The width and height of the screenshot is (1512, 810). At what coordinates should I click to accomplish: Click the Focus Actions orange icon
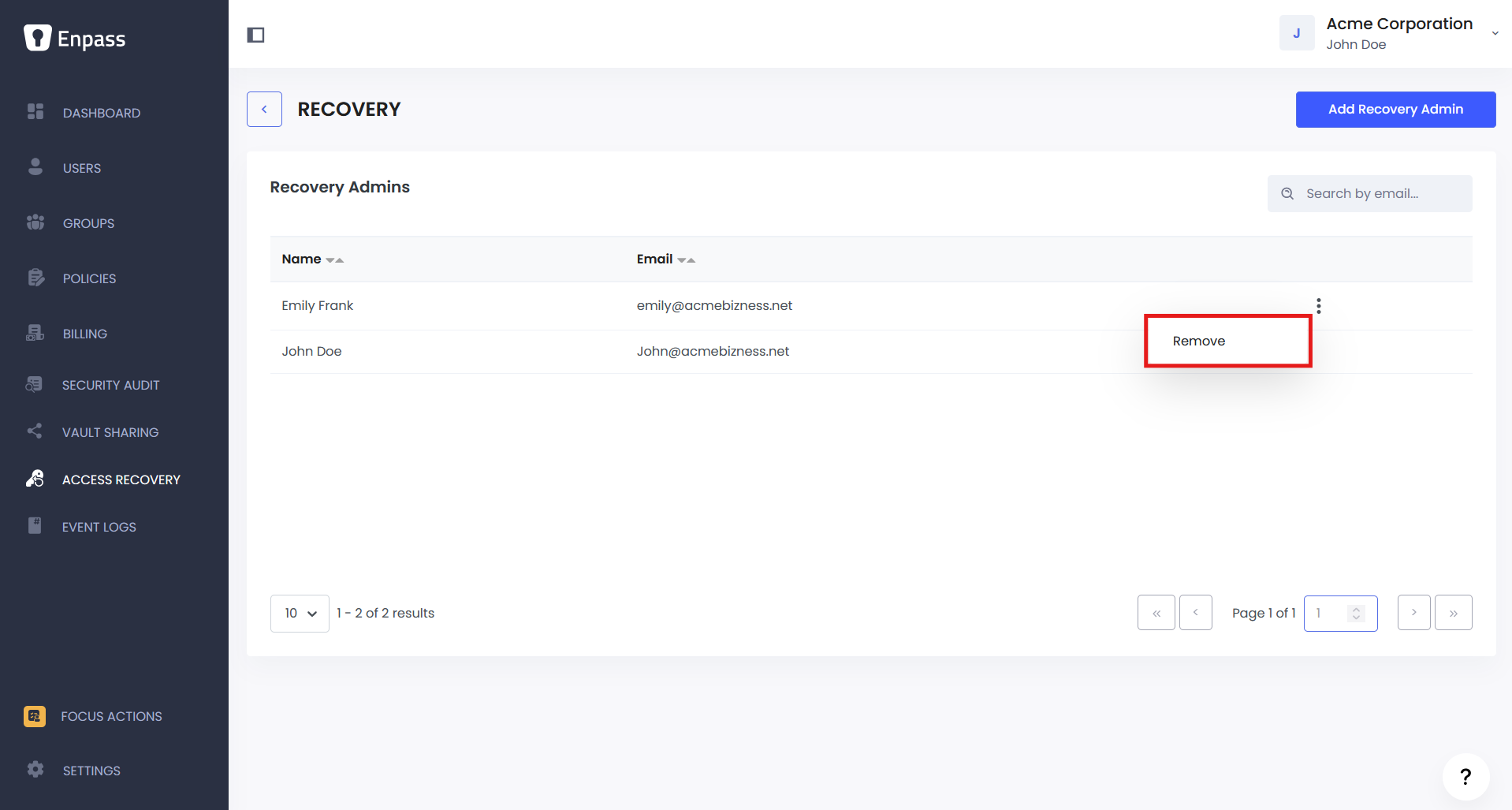(x=35, y=716)
